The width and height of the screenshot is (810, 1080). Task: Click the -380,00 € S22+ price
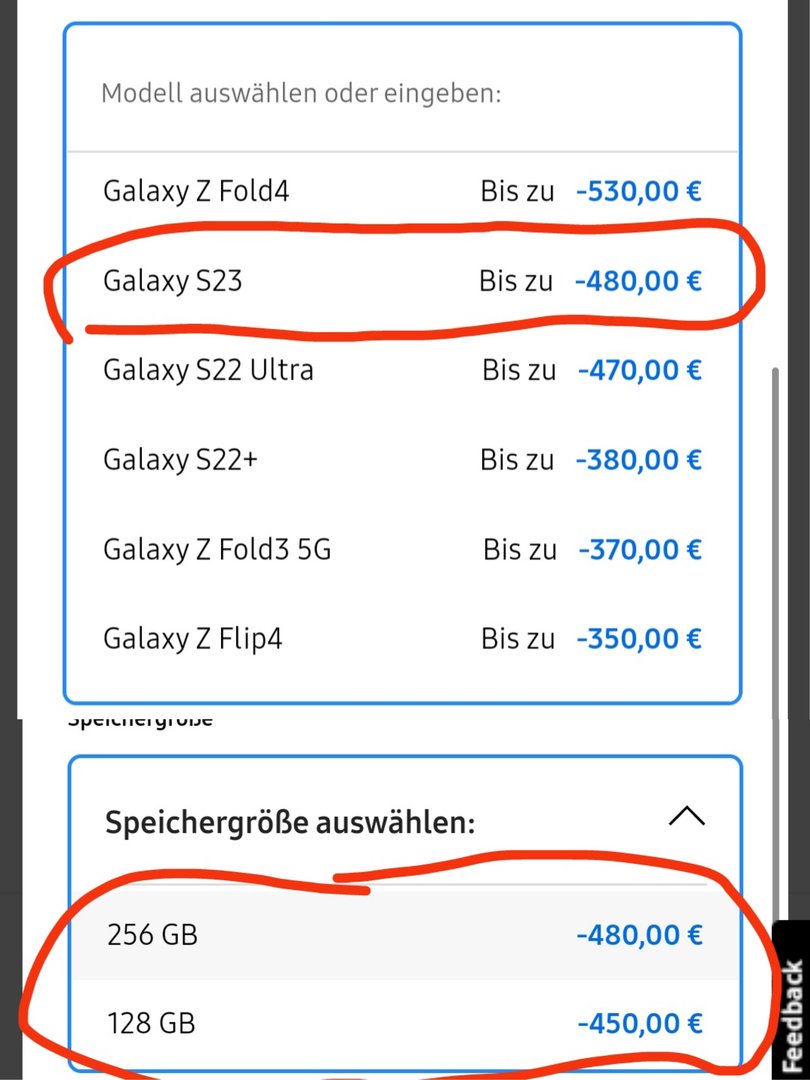(x=639, y=460)
